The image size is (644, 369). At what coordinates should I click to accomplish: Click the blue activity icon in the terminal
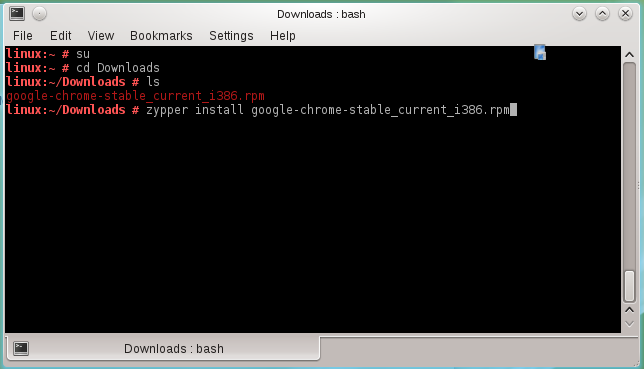540,52
